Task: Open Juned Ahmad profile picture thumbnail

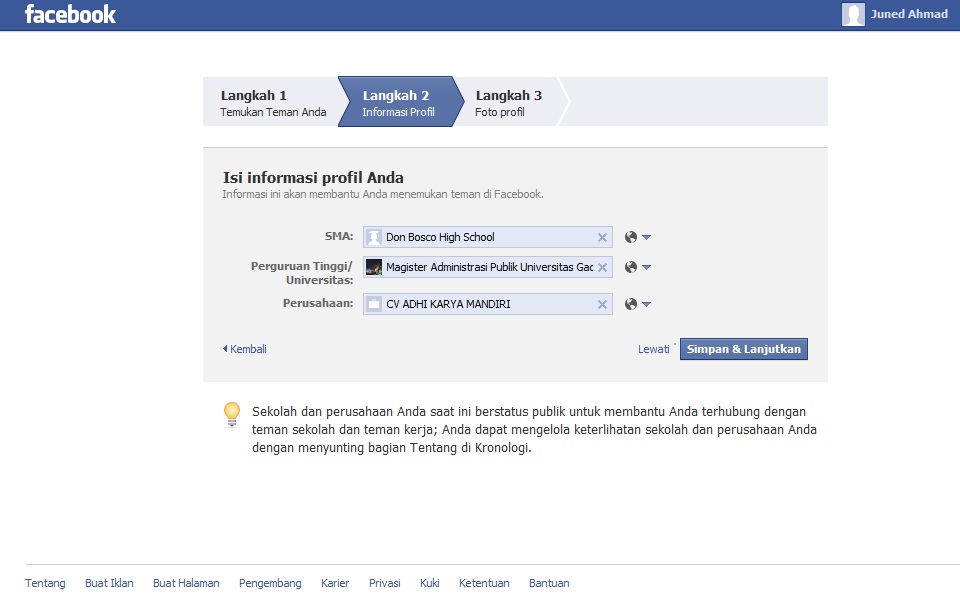Action: [x=853, y=14]
